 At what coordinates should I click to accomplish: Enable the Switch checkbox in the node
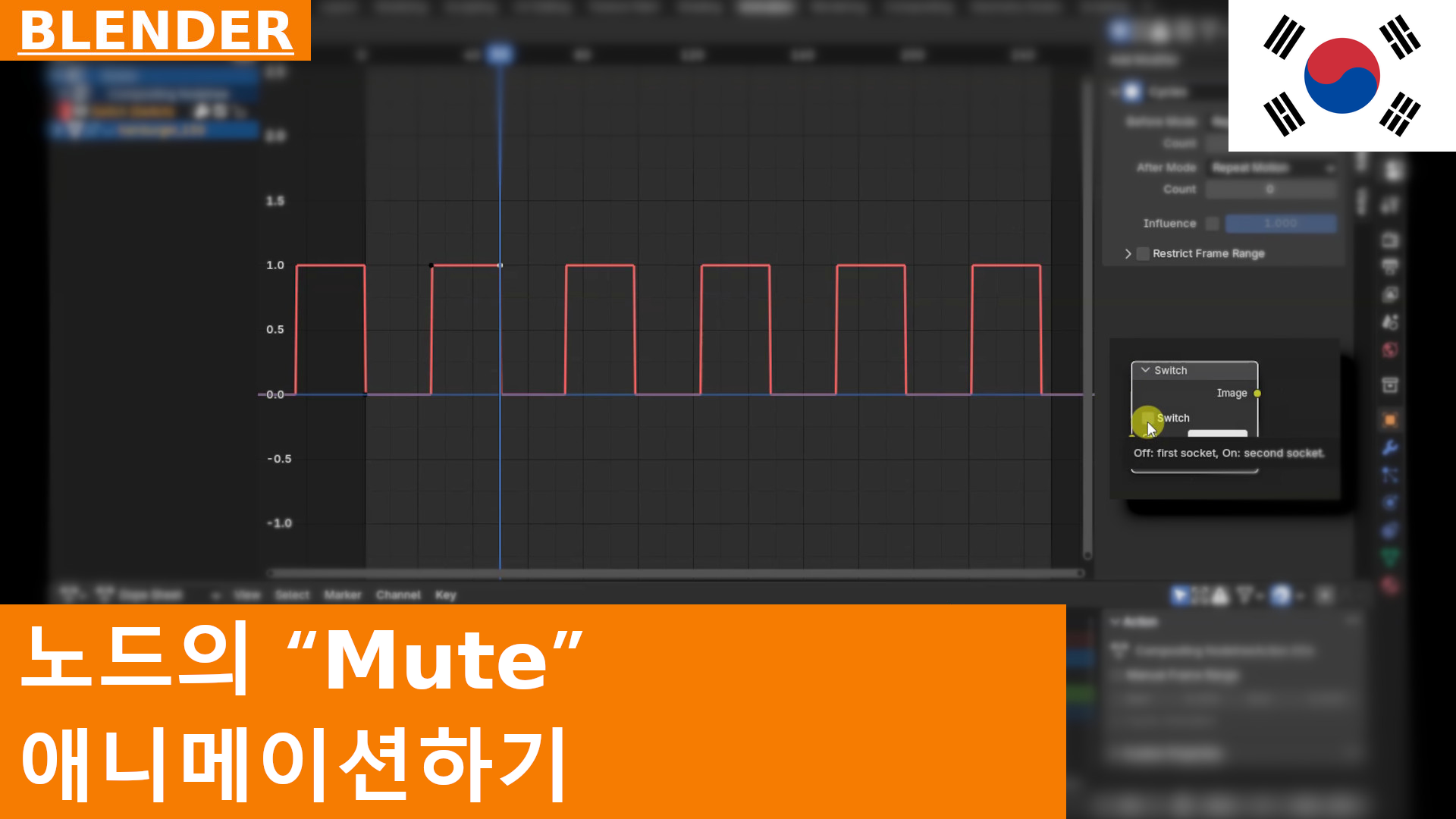pos(1147,418)
